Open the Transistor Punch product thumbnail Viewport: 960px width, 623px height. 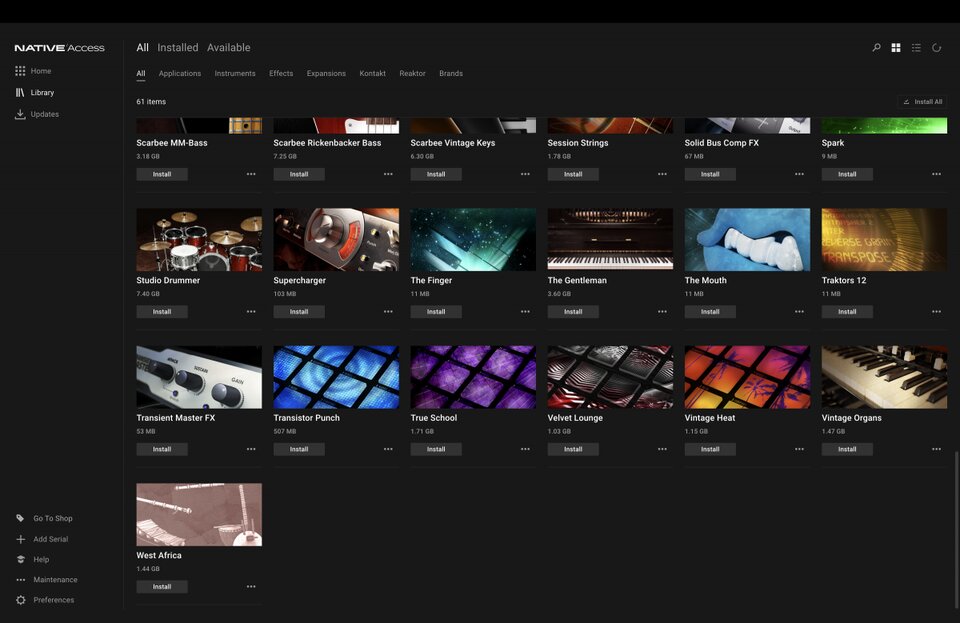(x=335, y=376)
